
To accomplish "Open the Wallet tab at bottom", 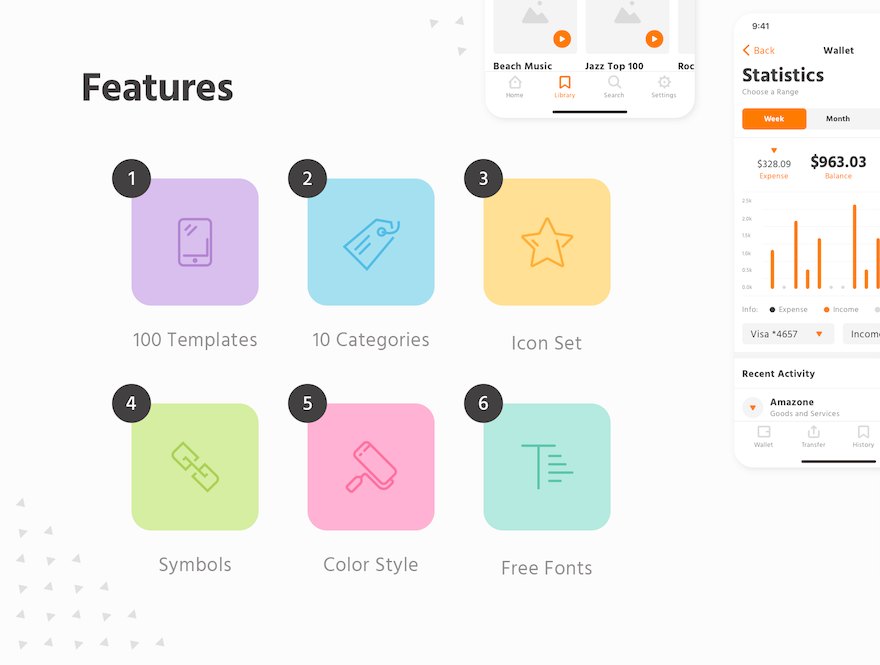I will click(x=763, y=436).
